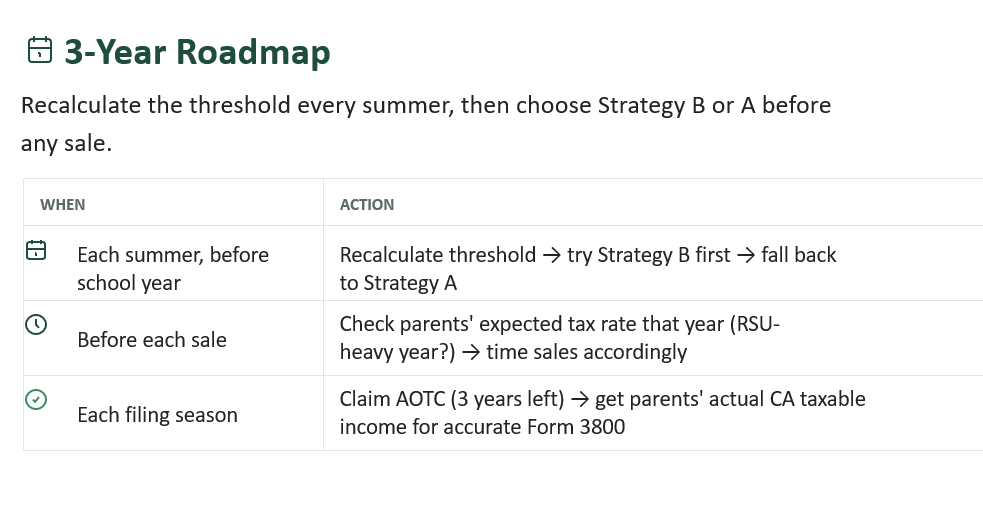983x508 pixels.
Task: Click the calendar icon beside 3-Year Roadmap heading
Action: 39,50
